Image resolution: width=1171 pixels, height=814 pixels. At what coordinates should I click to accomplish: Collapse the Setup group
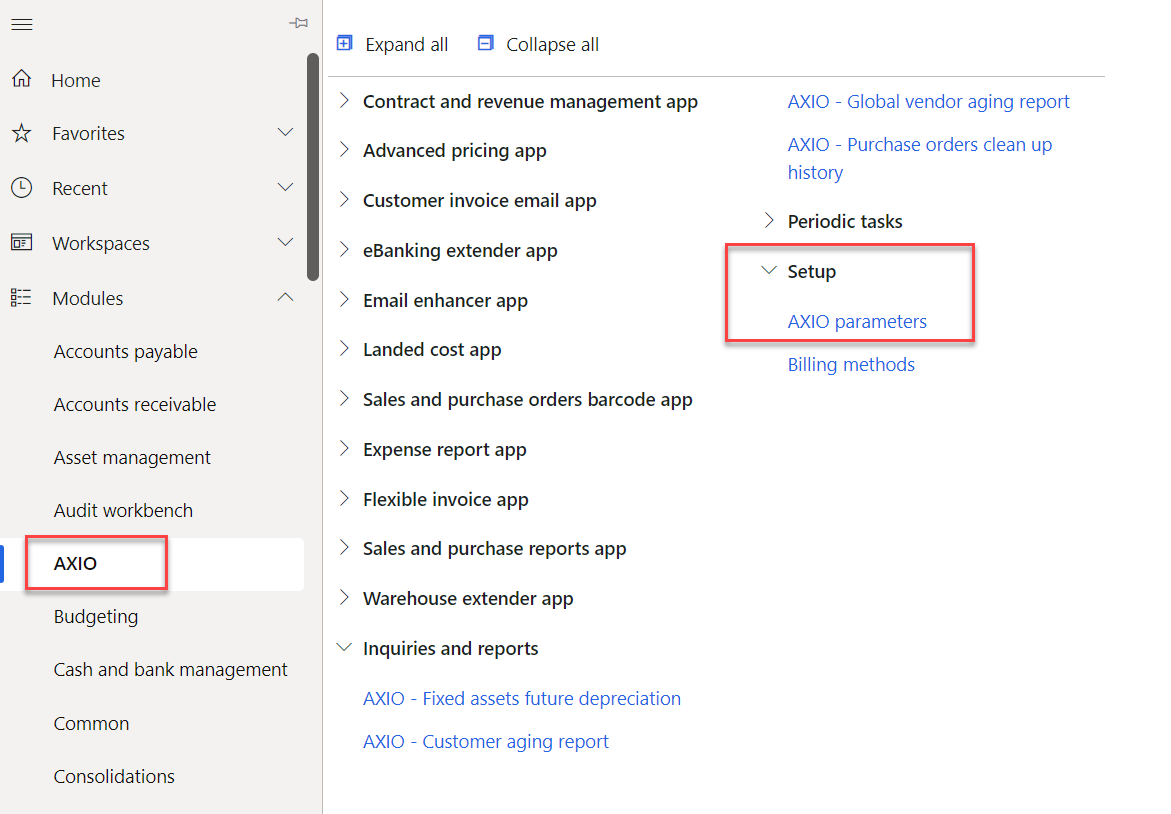(769, 271)
